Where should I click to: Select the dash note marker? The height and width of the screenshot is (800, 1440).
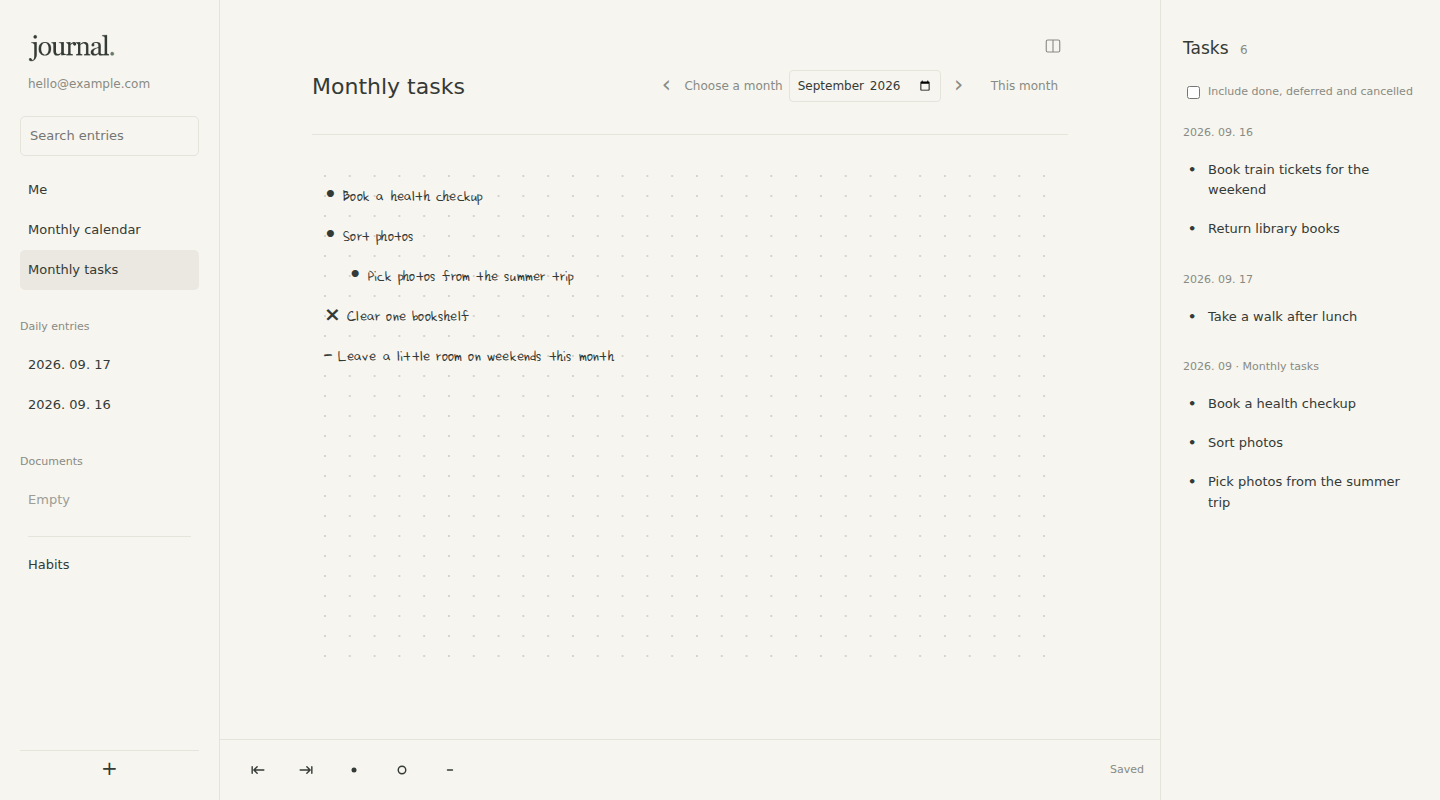[450, 770]
